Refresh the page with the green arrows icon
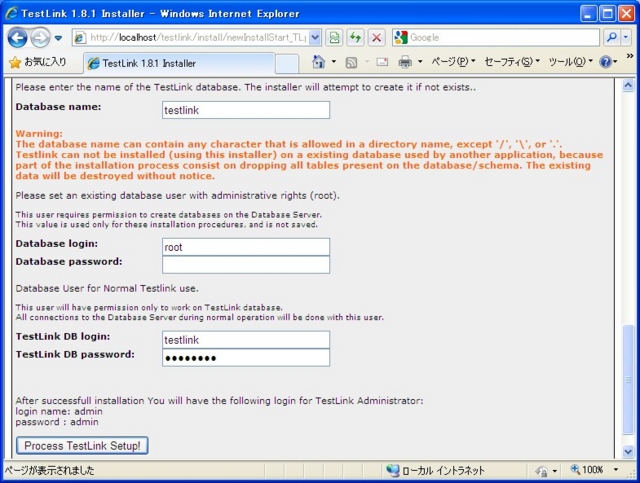640x483 pixels. (355, 38)
